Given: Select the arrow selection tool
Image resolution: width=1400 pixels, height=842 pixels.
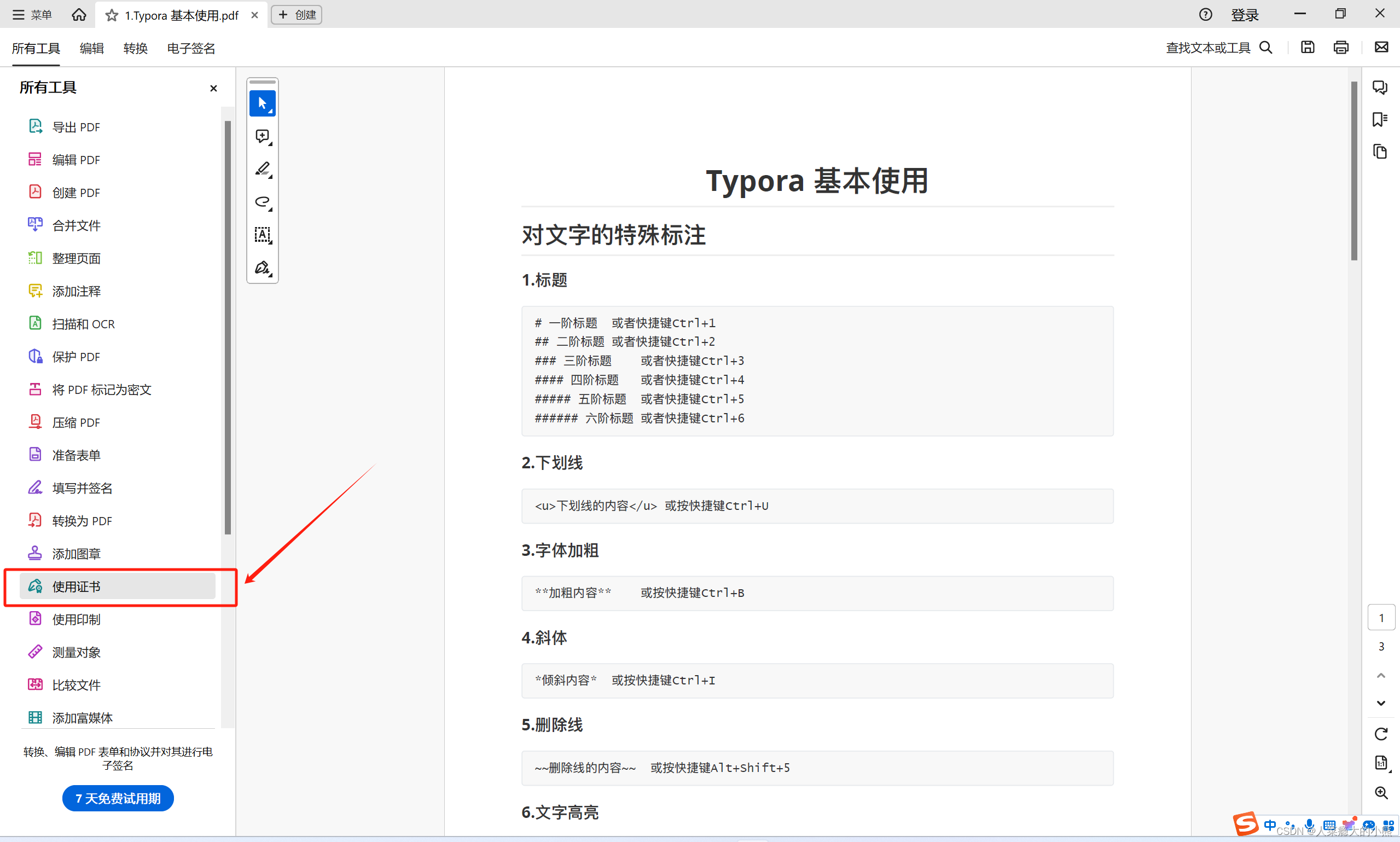Looking at the screenshot, I should [x=262, y=103].
